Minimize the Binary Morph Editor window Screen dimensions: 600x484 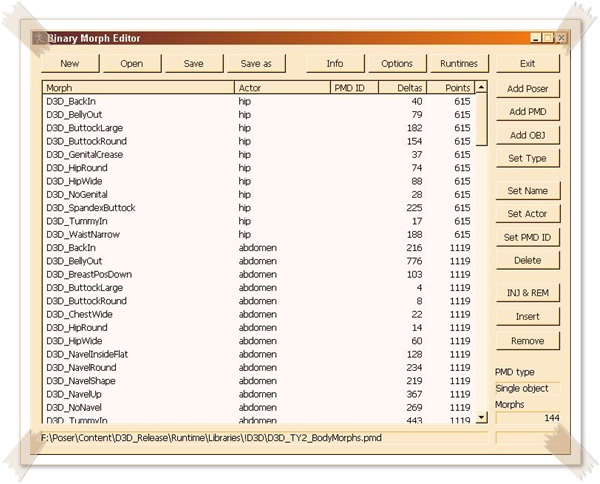[536, 38]
